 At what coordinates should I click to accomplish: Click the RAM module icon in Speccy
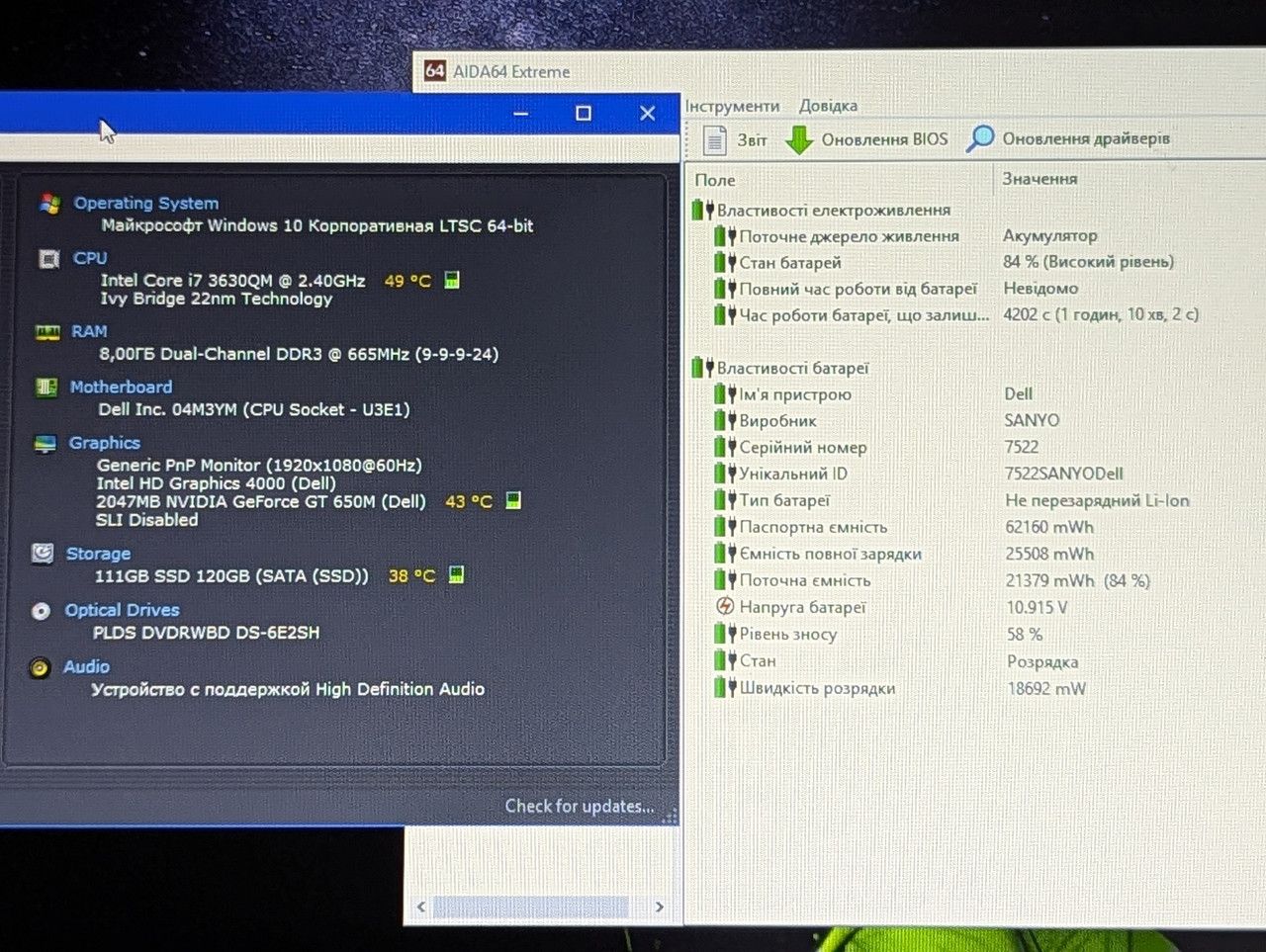(47, 332)
